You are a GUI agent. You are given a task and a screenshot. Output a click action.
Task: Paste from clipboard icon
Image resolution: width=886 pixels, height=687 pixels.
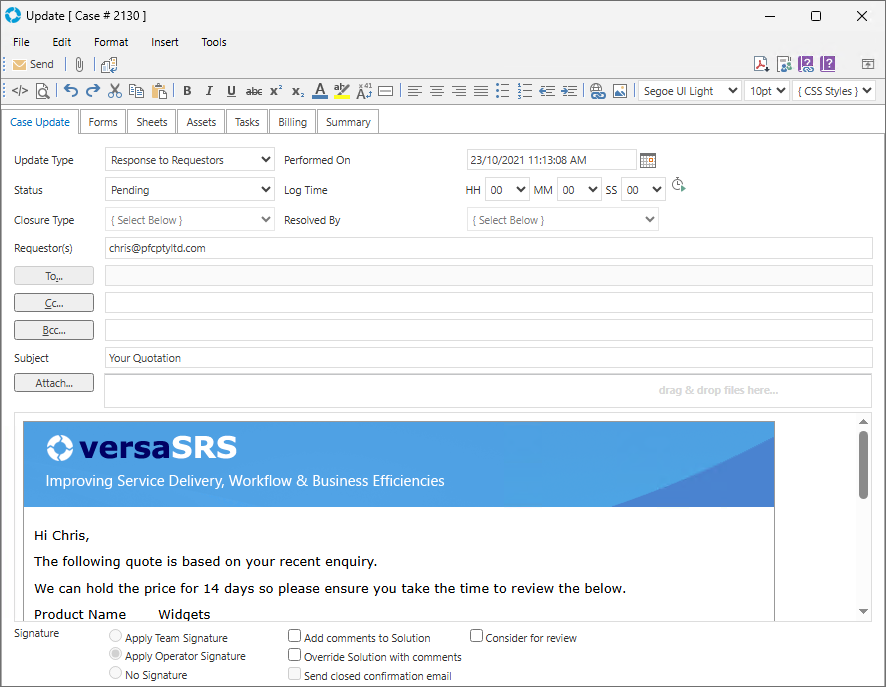click(x=159, y=90)
